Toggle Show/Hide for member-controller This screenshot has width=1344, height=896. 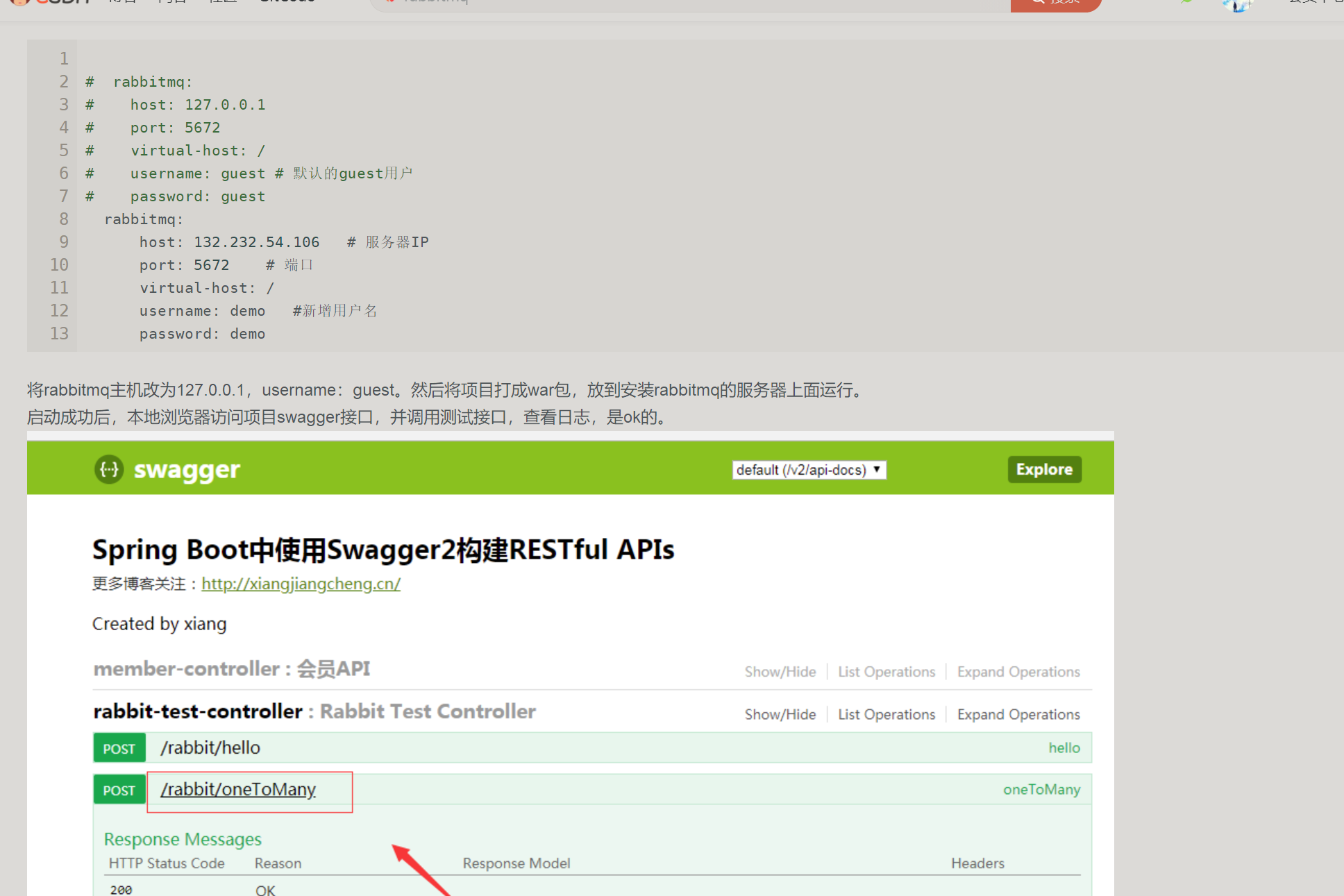click(x=780, y=670)
